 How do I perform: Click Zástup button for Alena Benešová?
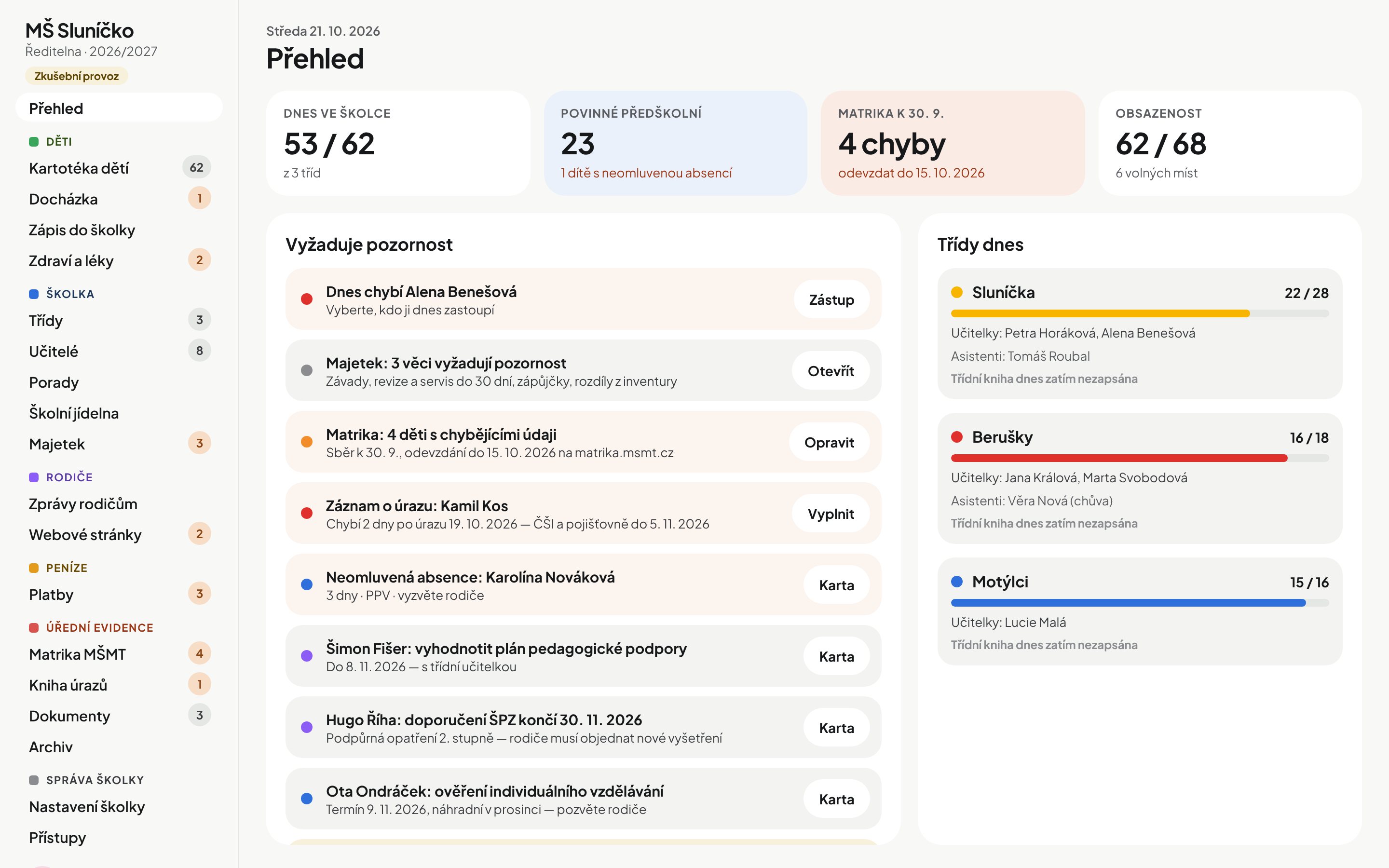831,299
